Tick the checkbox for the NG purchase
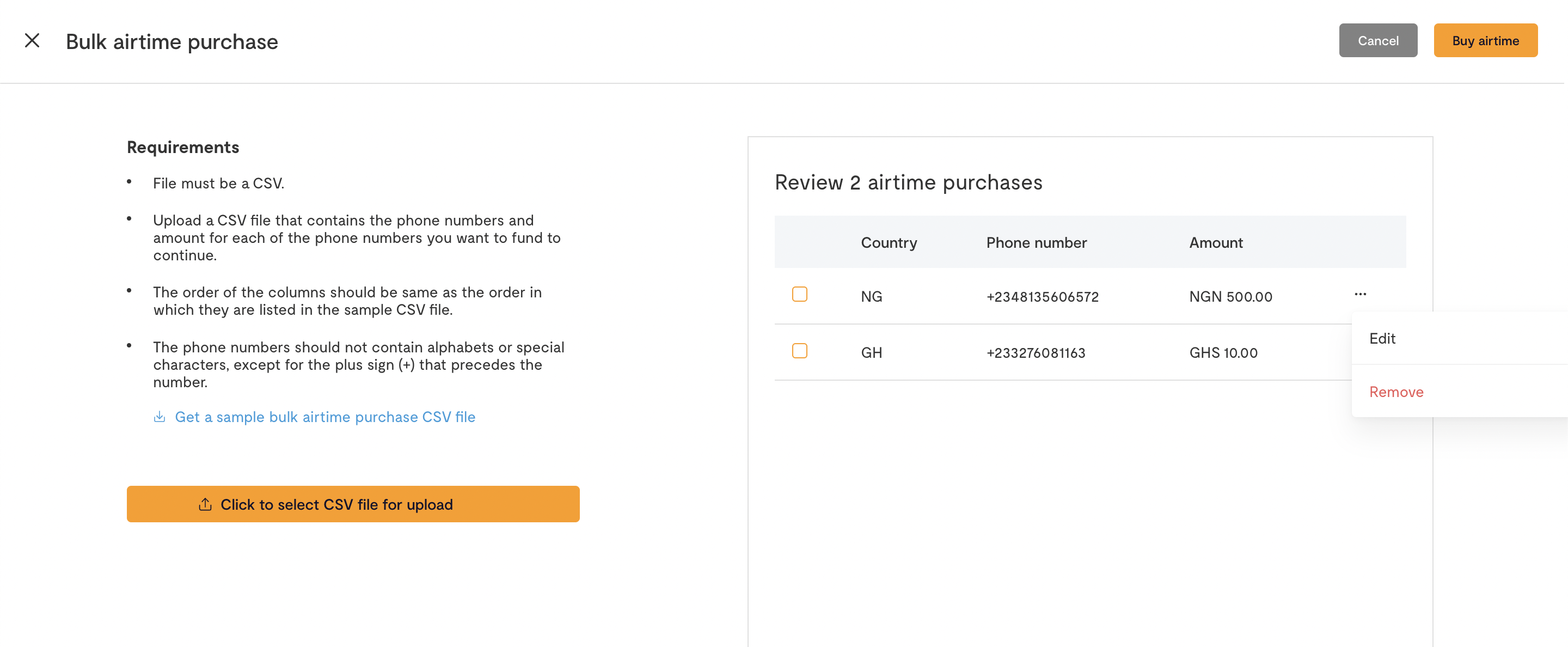The width and height of the screenshot is (1568, 647). (800, 295)
